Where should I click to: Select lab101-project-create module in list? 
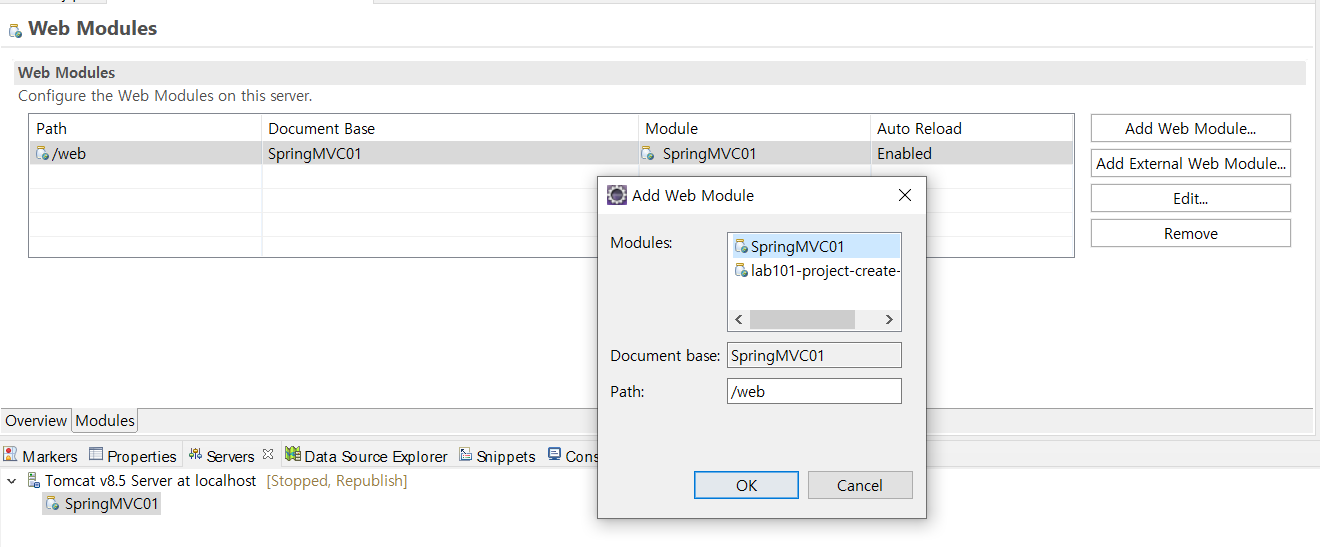[816, 271]
